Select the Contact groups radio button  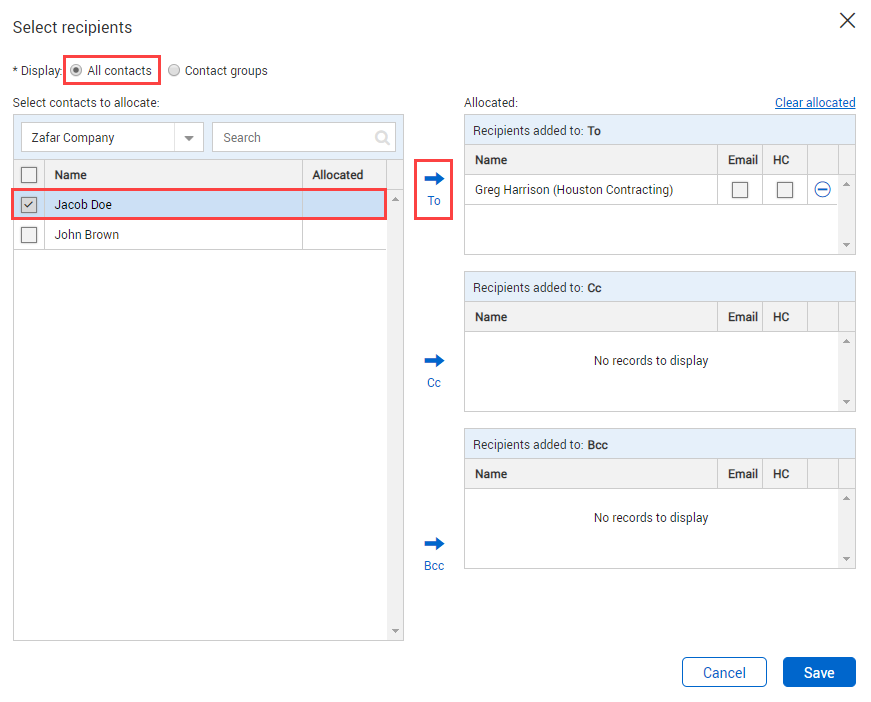[175, 71]
